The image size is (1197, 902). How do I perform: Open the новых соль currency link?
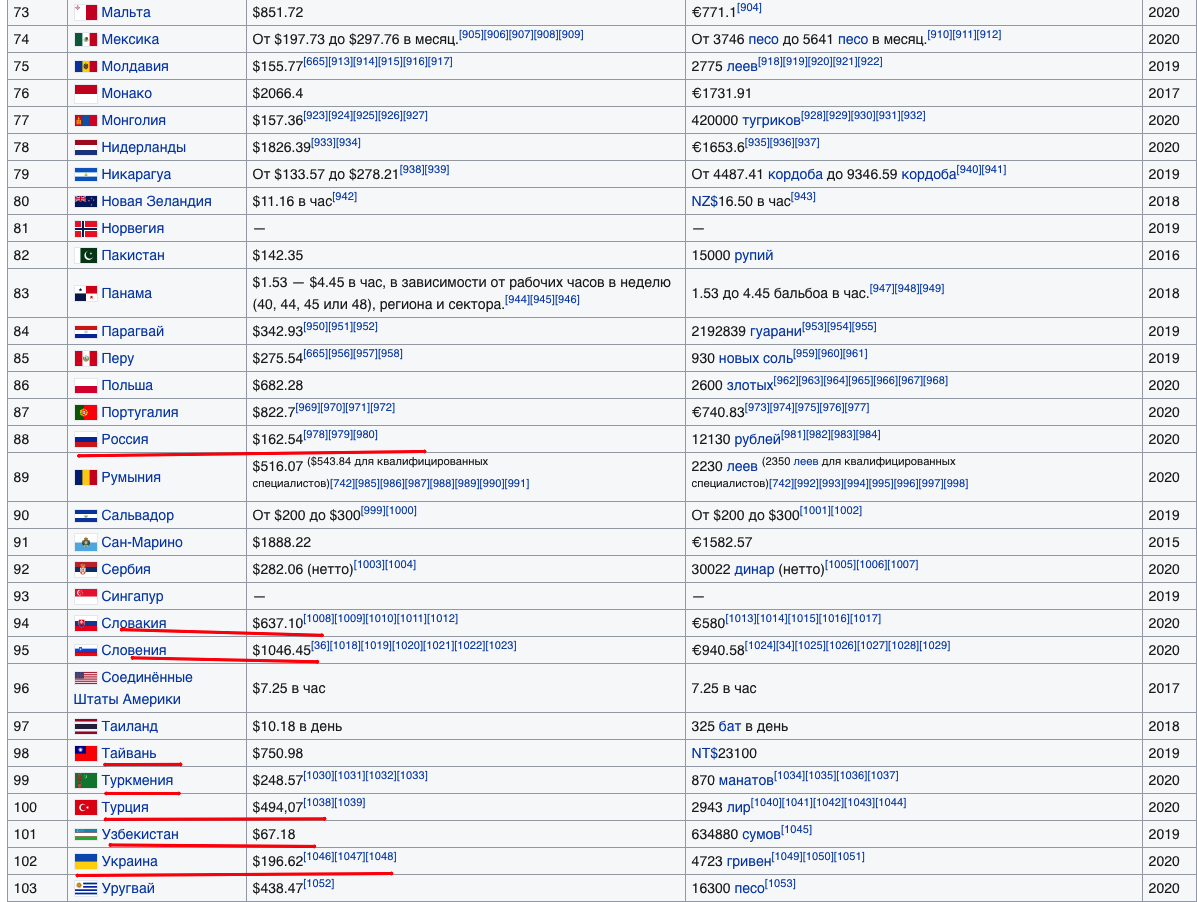click(x=756, y=359)
